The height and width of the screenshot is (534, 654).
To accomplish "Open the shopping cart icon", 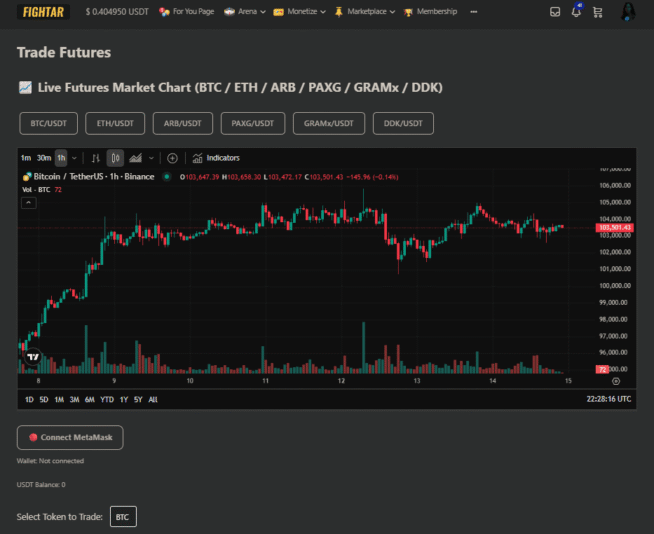I will coord(597,12).
